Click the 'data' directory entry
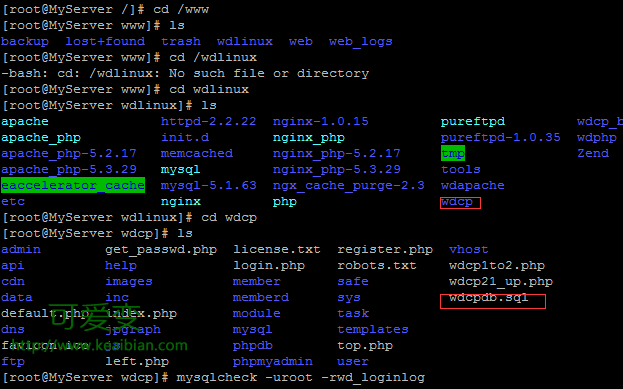This screenshot has height=389, width=623. [x=17, y=297]
